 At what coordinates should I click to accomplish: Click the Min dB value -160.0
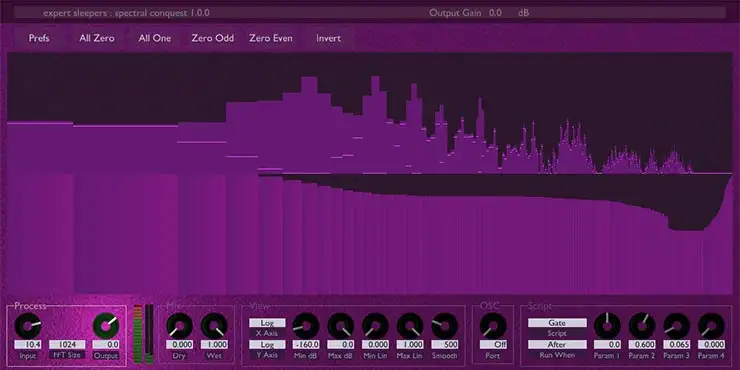point(306,345)
